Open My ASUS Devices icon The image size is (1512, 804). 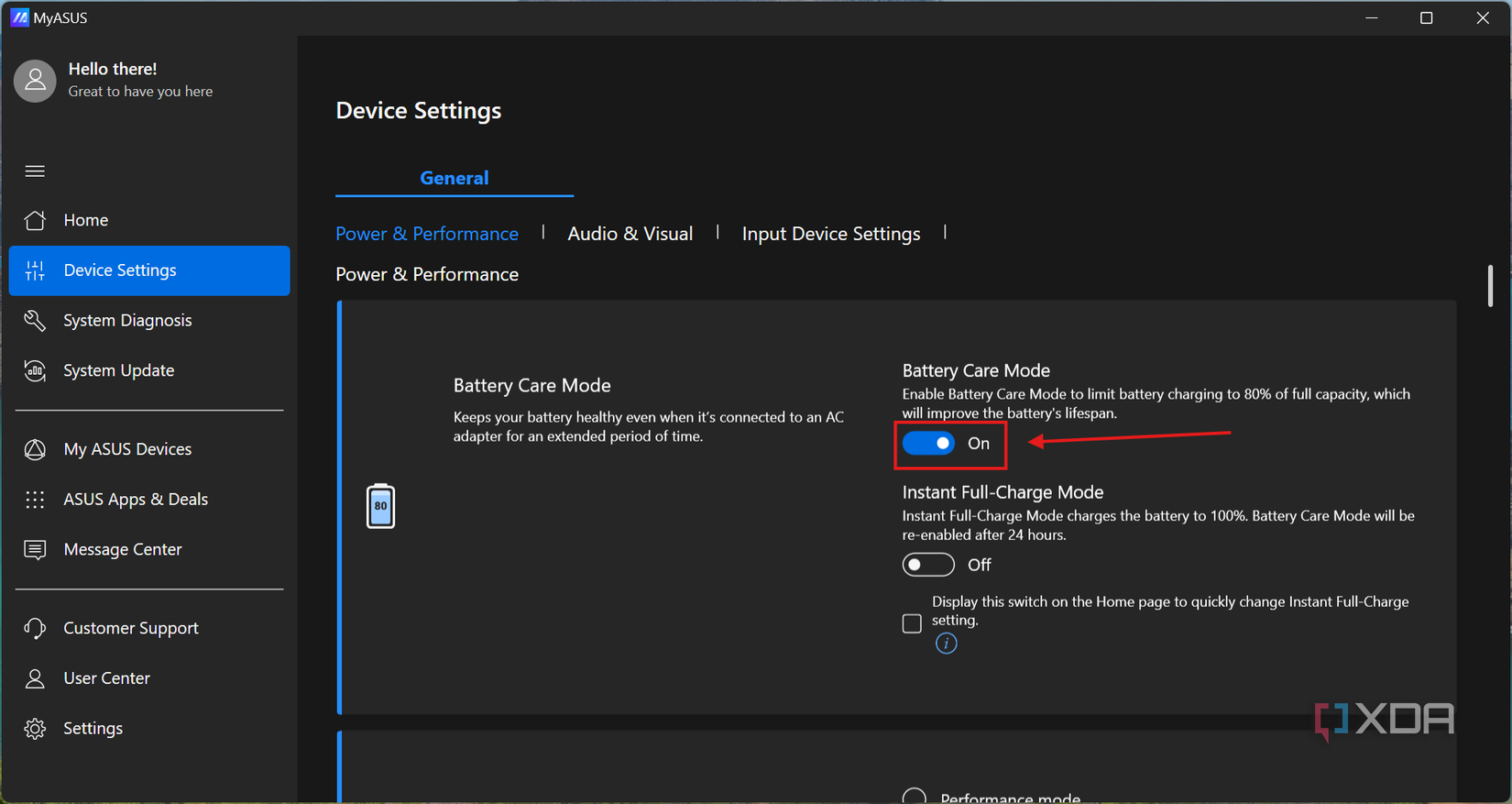(x=35, y=449)
